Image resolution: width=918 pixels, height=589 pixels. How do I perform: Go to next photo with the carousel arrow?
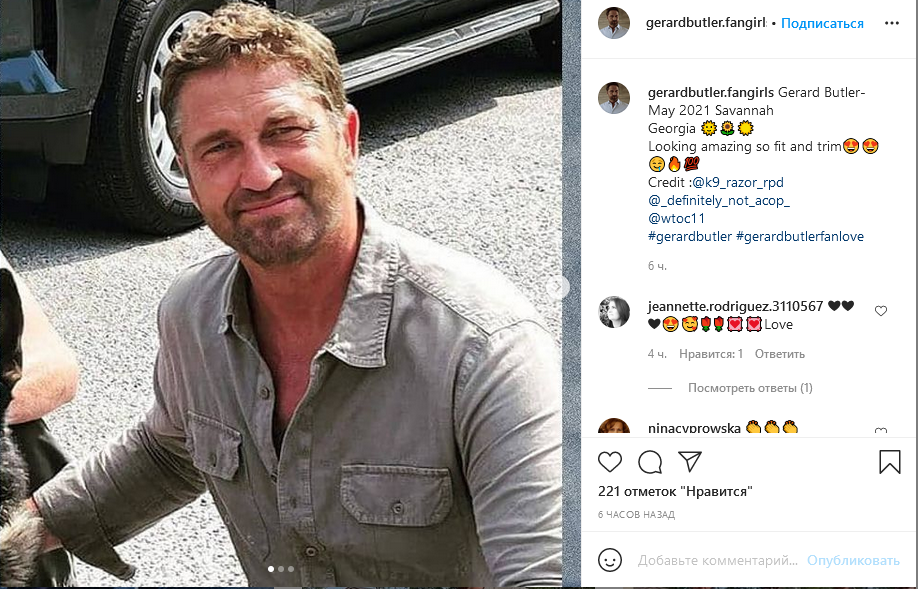pyautogui.click(x=557, y=287)
